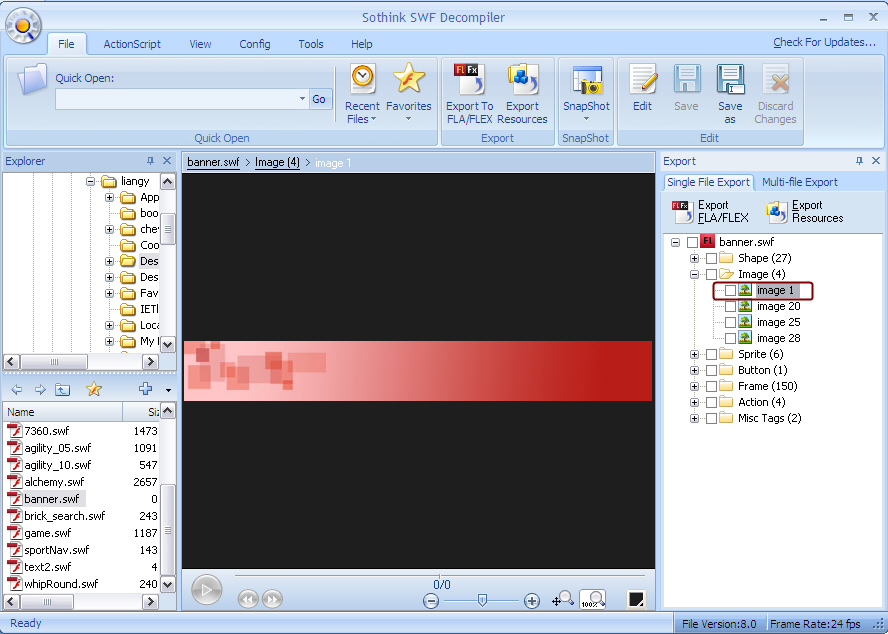Tick the banner.swf root checkbox

click(x=693, y=243)
